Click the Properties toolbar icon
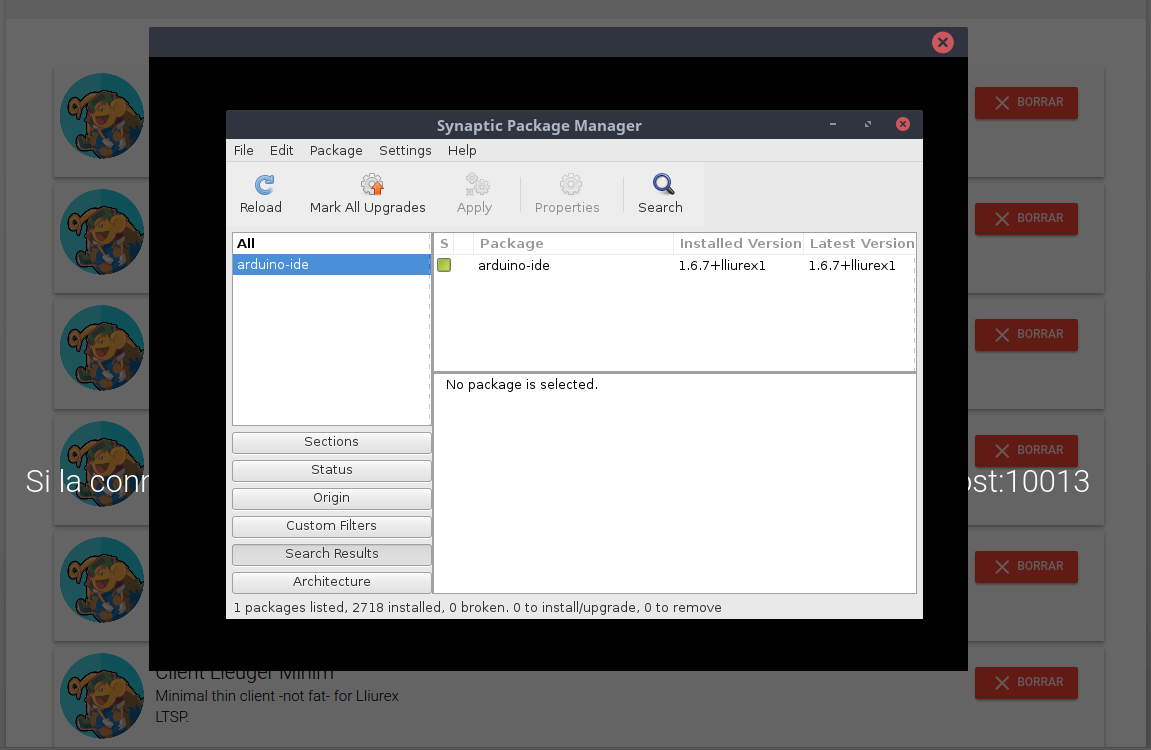This screenshot has height=750, width=1151. click(570, 185)
